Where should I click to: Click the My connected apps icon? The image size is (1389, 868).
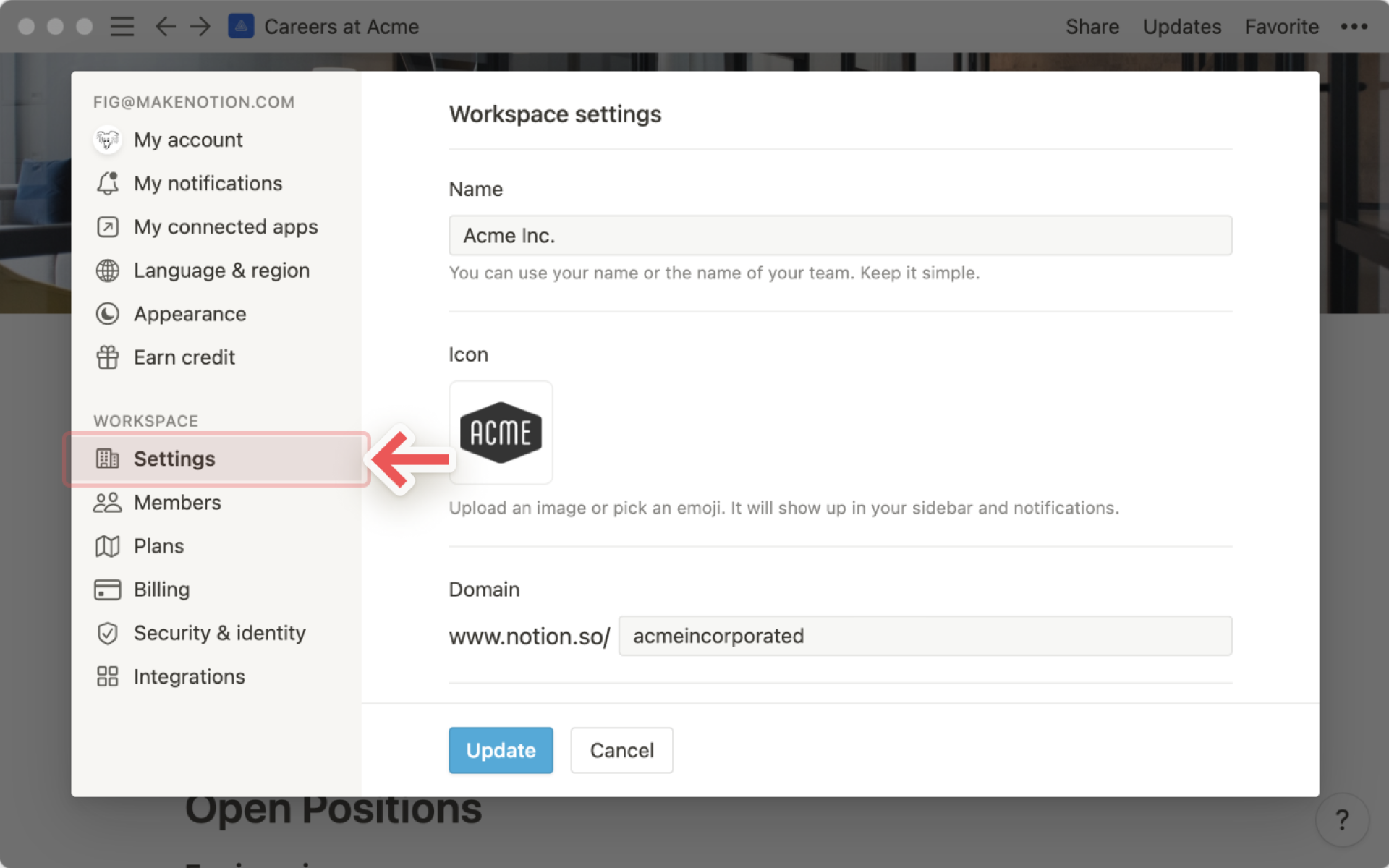pos(109,227)
